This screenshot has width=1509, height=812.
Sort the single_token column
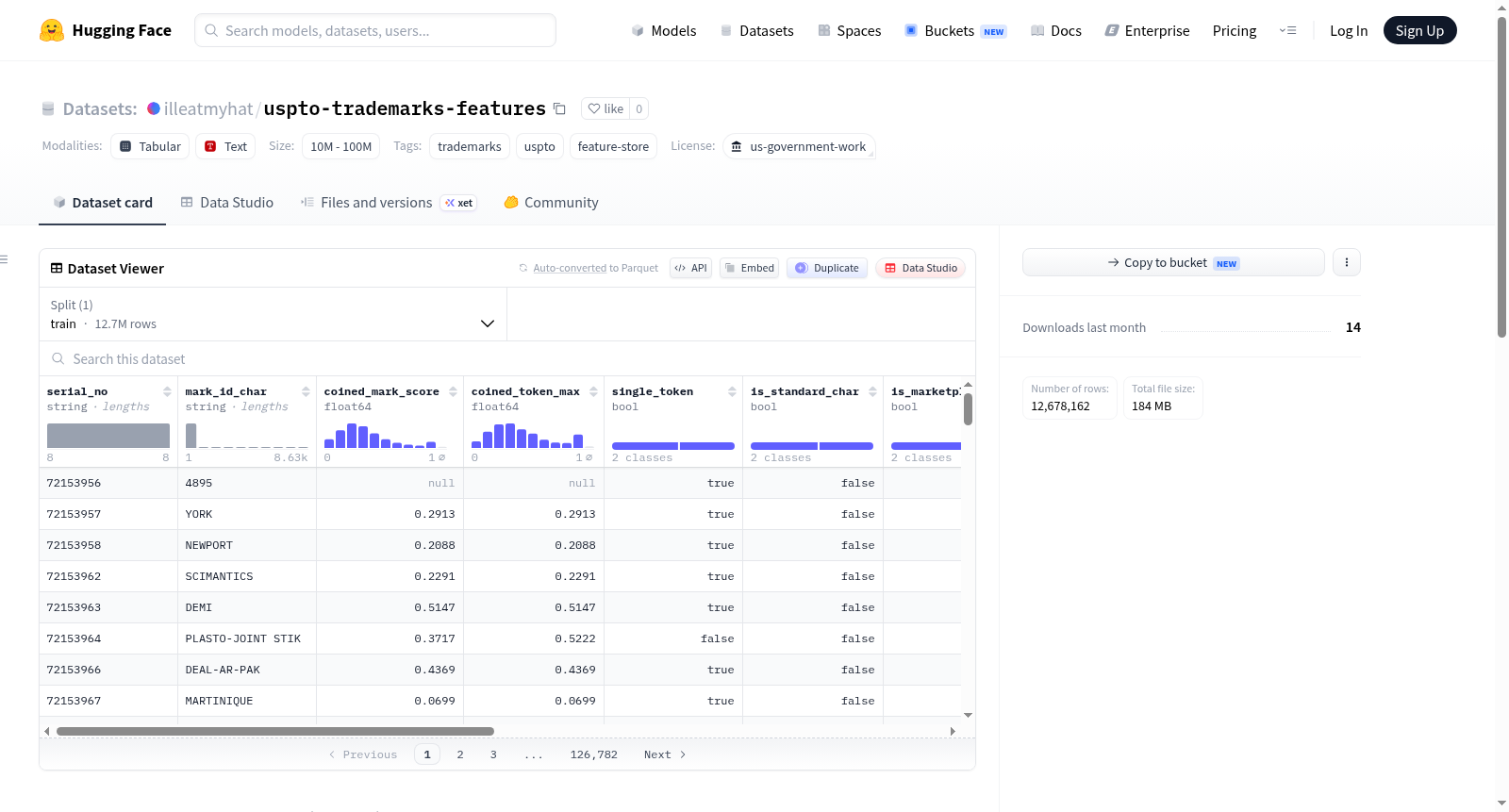(x=732, y=391)
